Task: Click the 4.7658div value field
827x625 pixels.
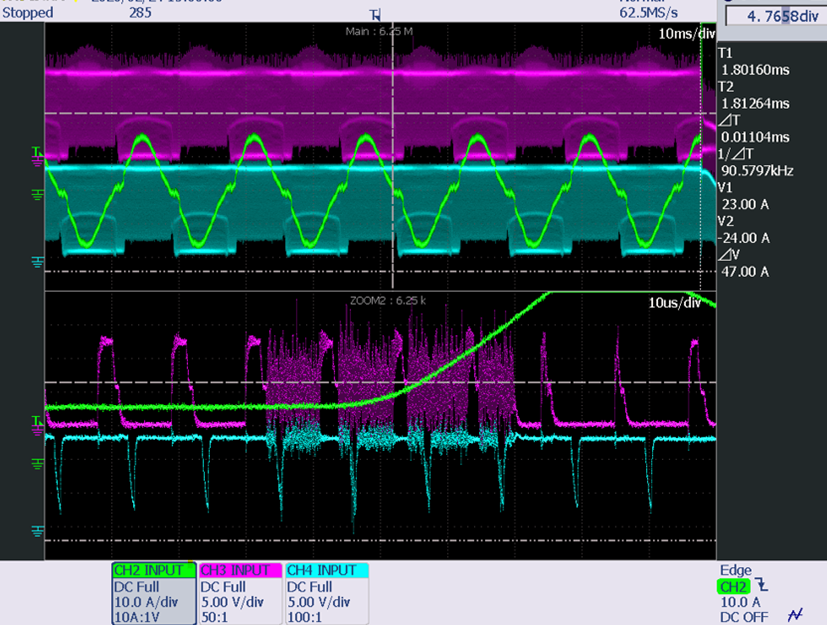Action: tap(776, 16)
